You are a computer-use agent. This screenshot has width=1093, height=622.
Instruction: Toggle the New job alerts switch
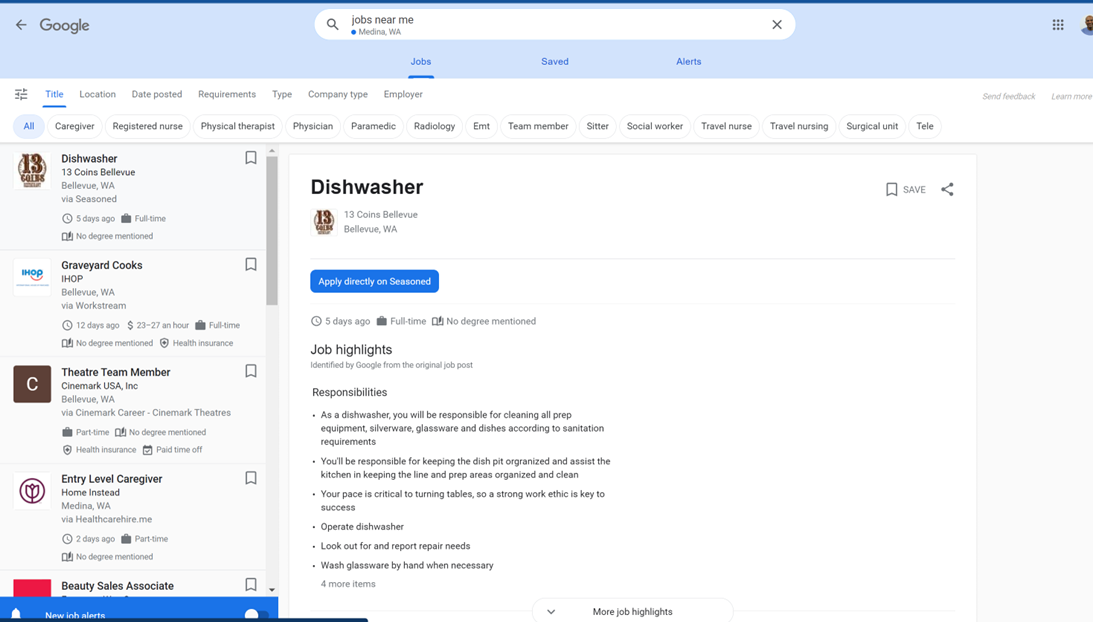[x=255, y=614]
